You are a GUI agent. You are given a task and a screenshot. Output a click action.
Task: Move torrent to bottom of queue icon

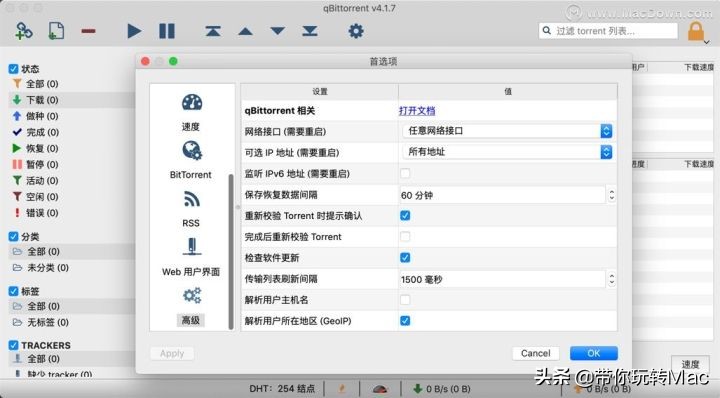coord(310,31)
